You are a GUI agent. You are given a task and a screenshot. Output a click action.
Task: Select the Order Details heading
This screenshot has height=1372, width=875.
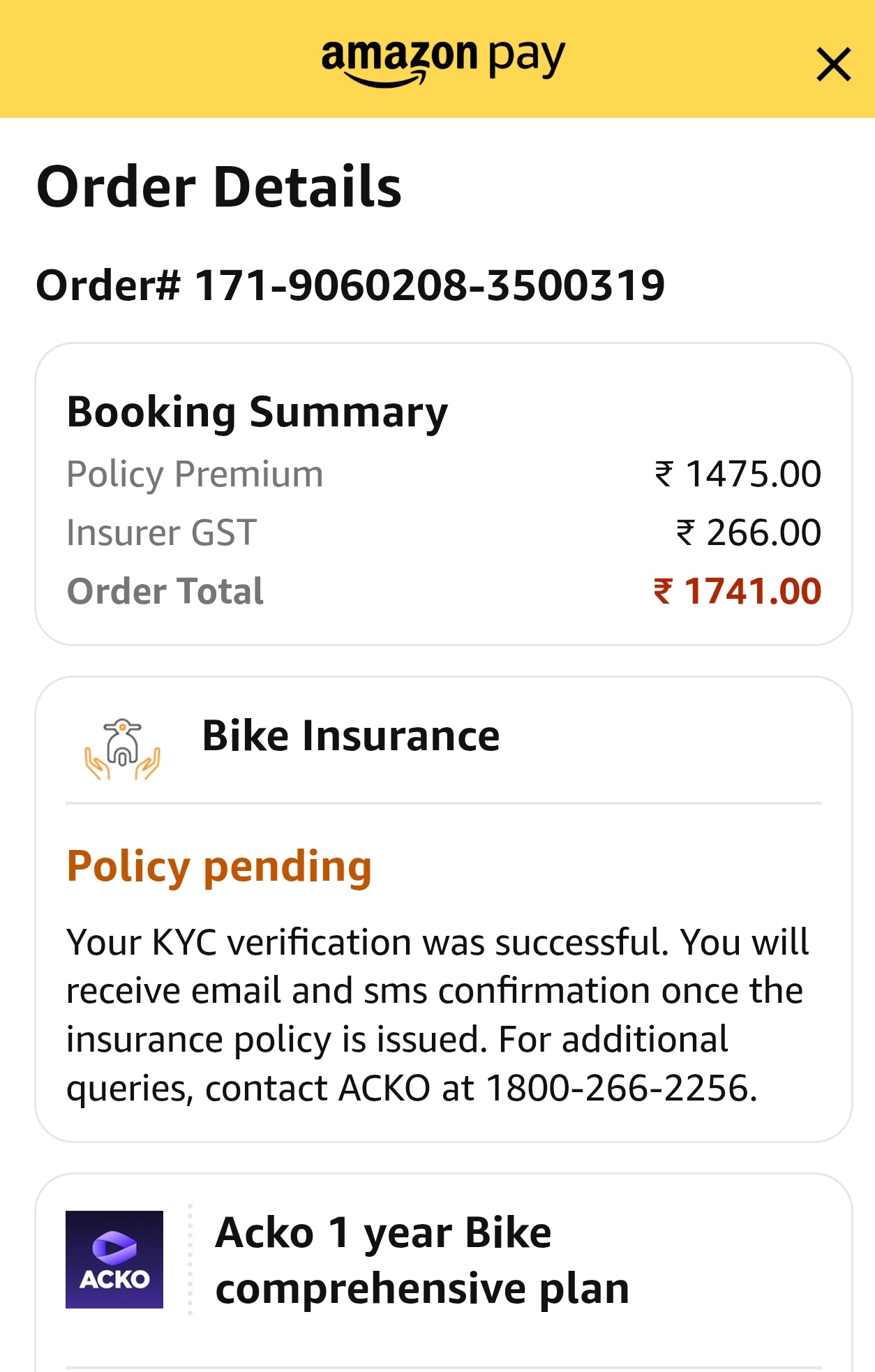(219, 187)
